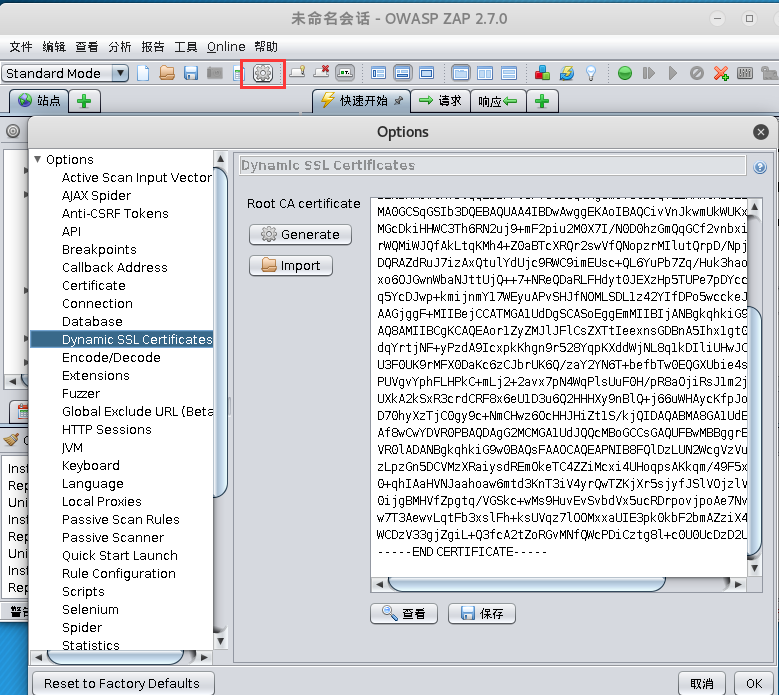The image size is (779, 695).
Task: Open the 报告 menu
Action: pos(153,47)
